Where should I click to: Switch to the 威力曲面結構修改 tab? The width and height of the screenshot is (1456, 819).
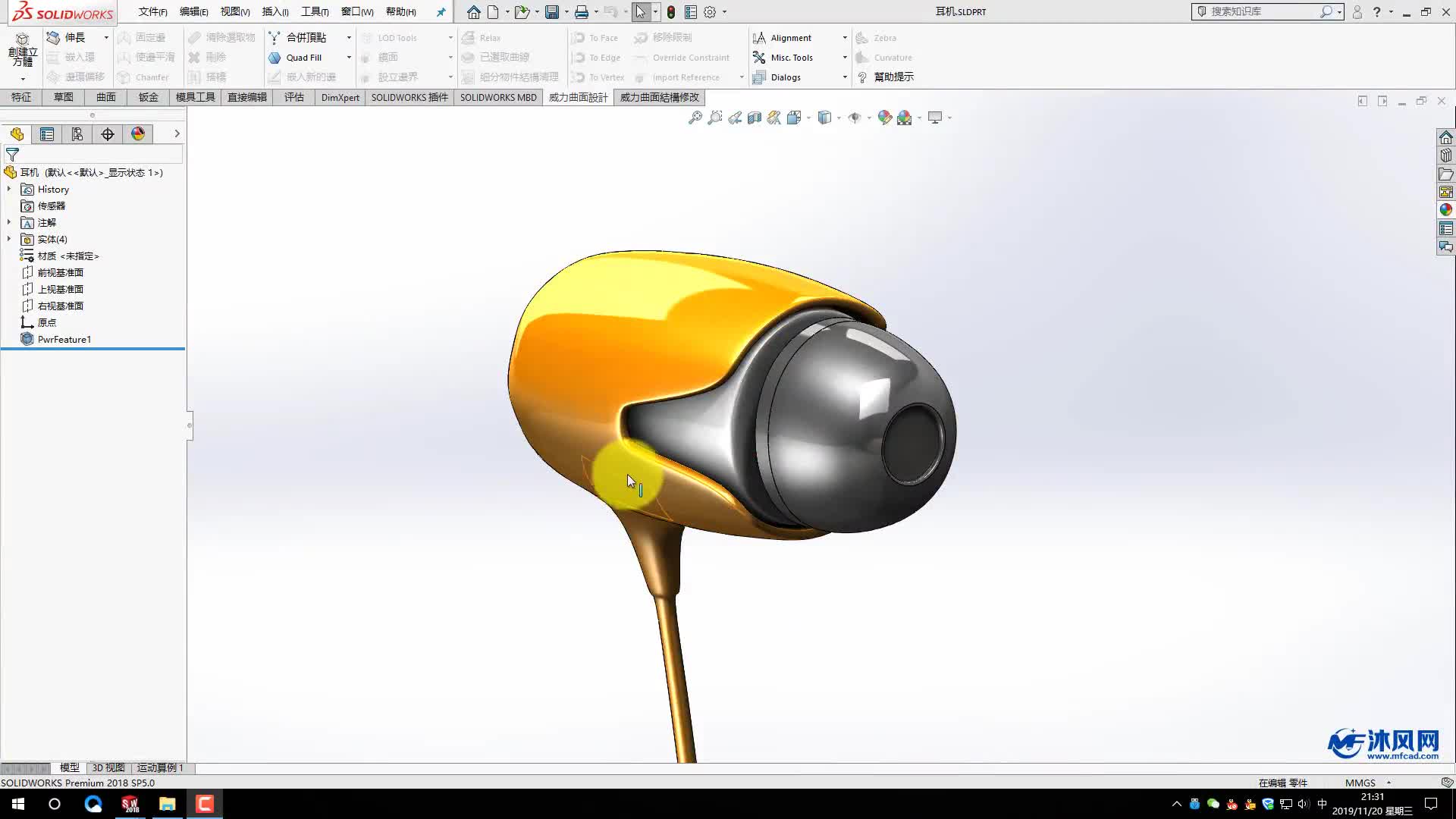(x=660, y=97)
